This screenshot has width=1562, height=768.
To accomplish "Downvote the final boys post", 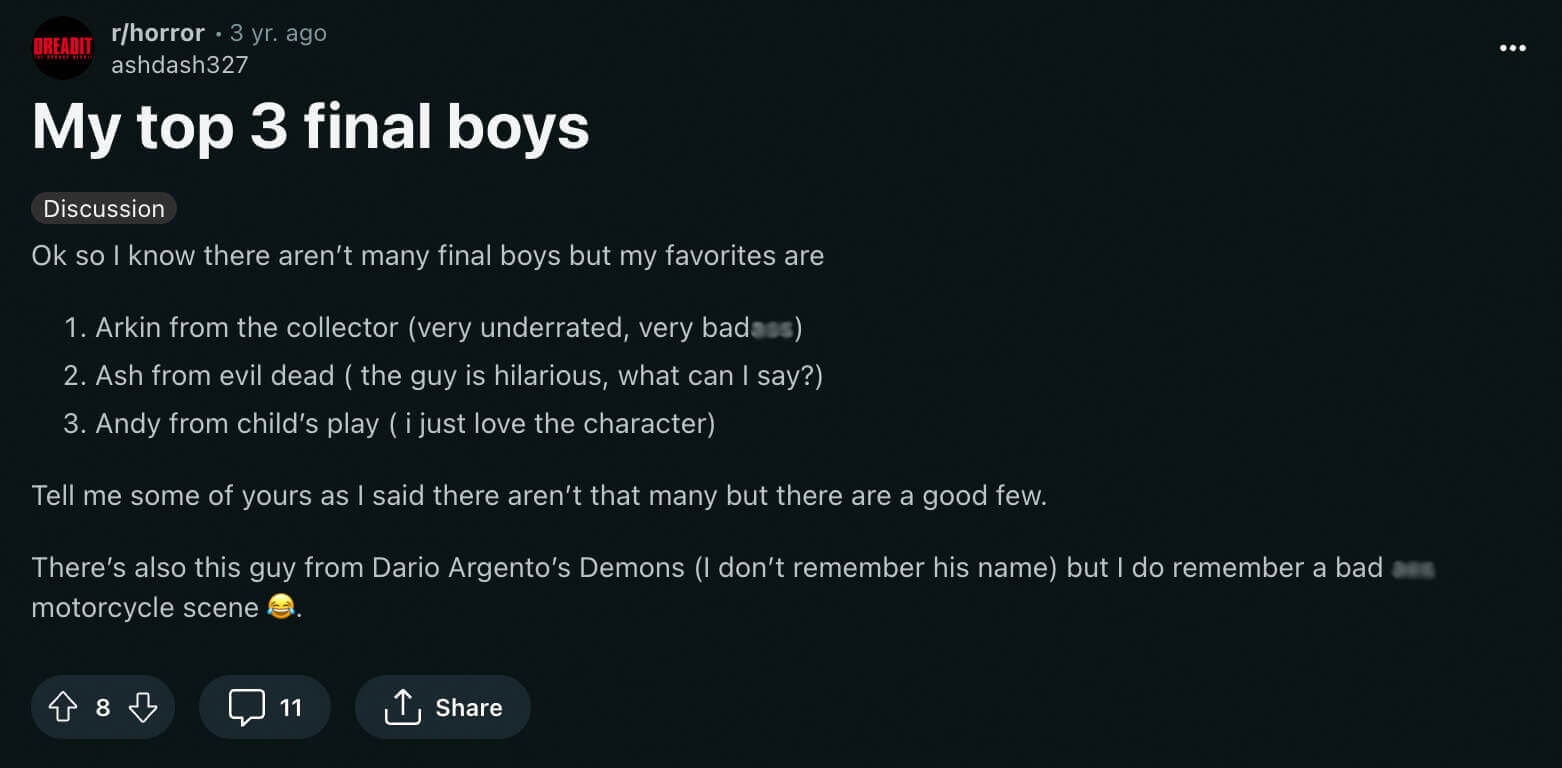I will [x=143, y=707].
